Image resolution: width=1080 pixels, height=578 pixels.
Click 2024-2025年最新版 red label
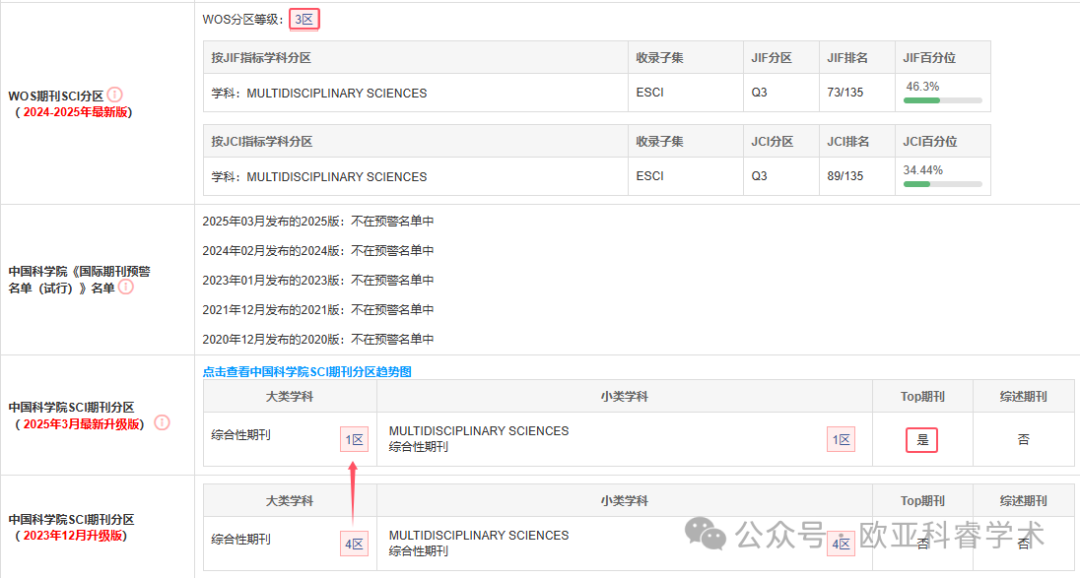[75, 112]
